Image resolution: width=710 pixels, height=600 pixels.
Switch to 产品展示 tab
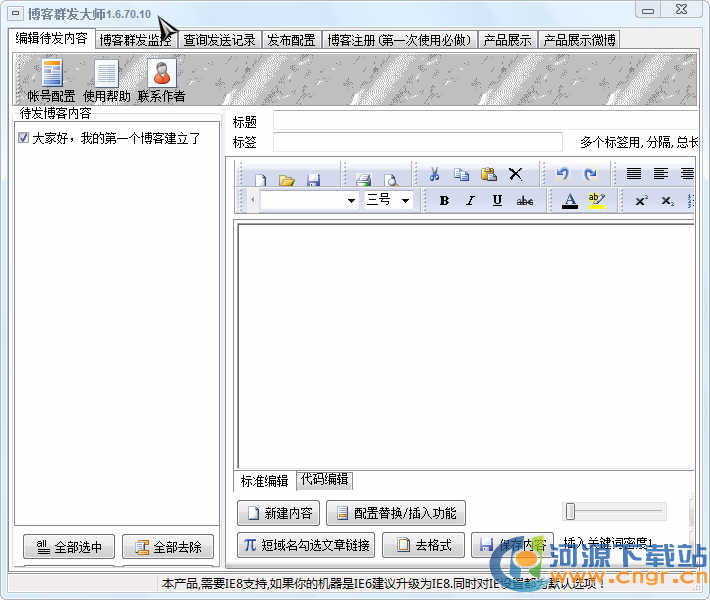coord(507,40)
